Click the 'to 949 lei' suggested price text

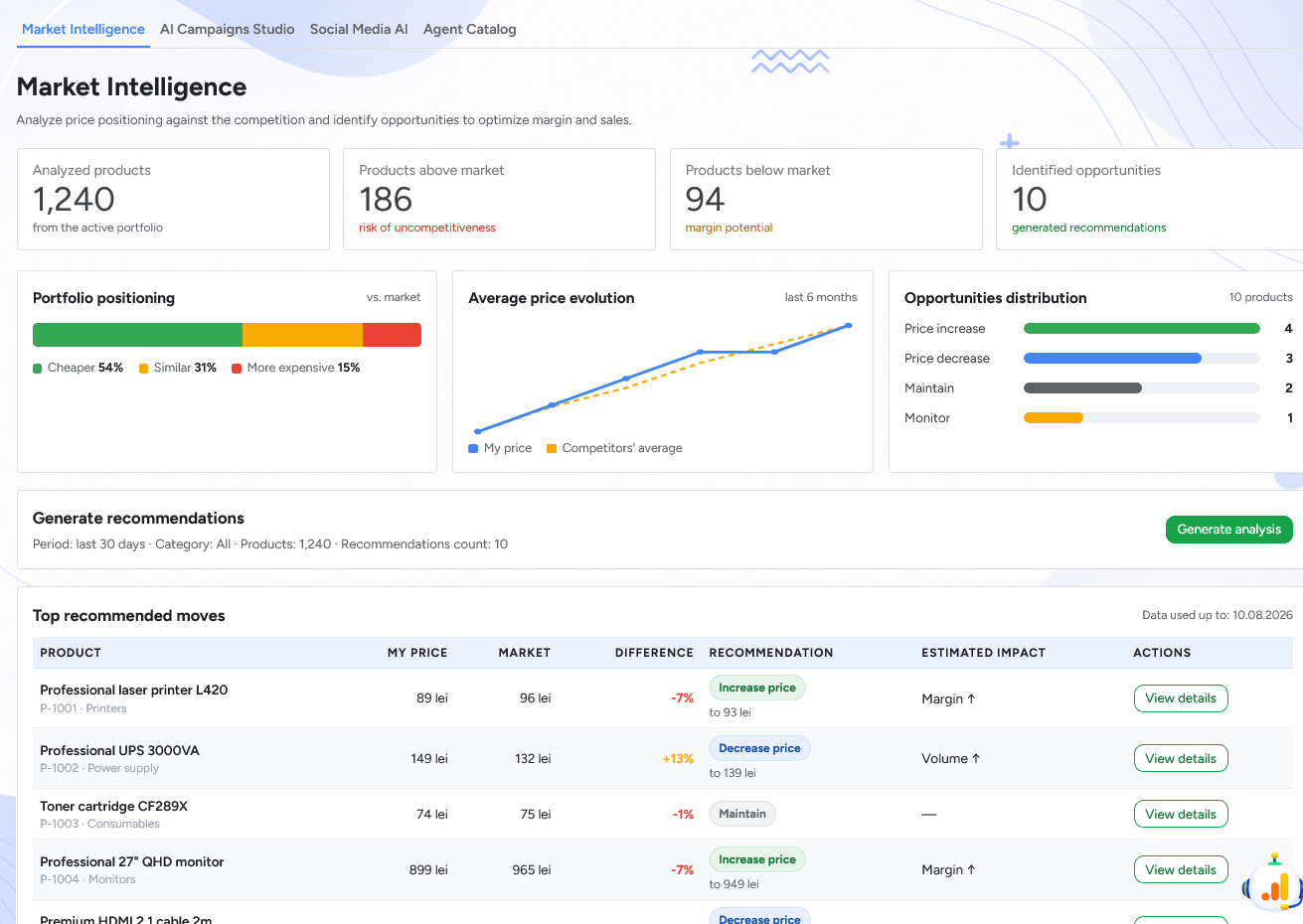(x=733, y=884)
